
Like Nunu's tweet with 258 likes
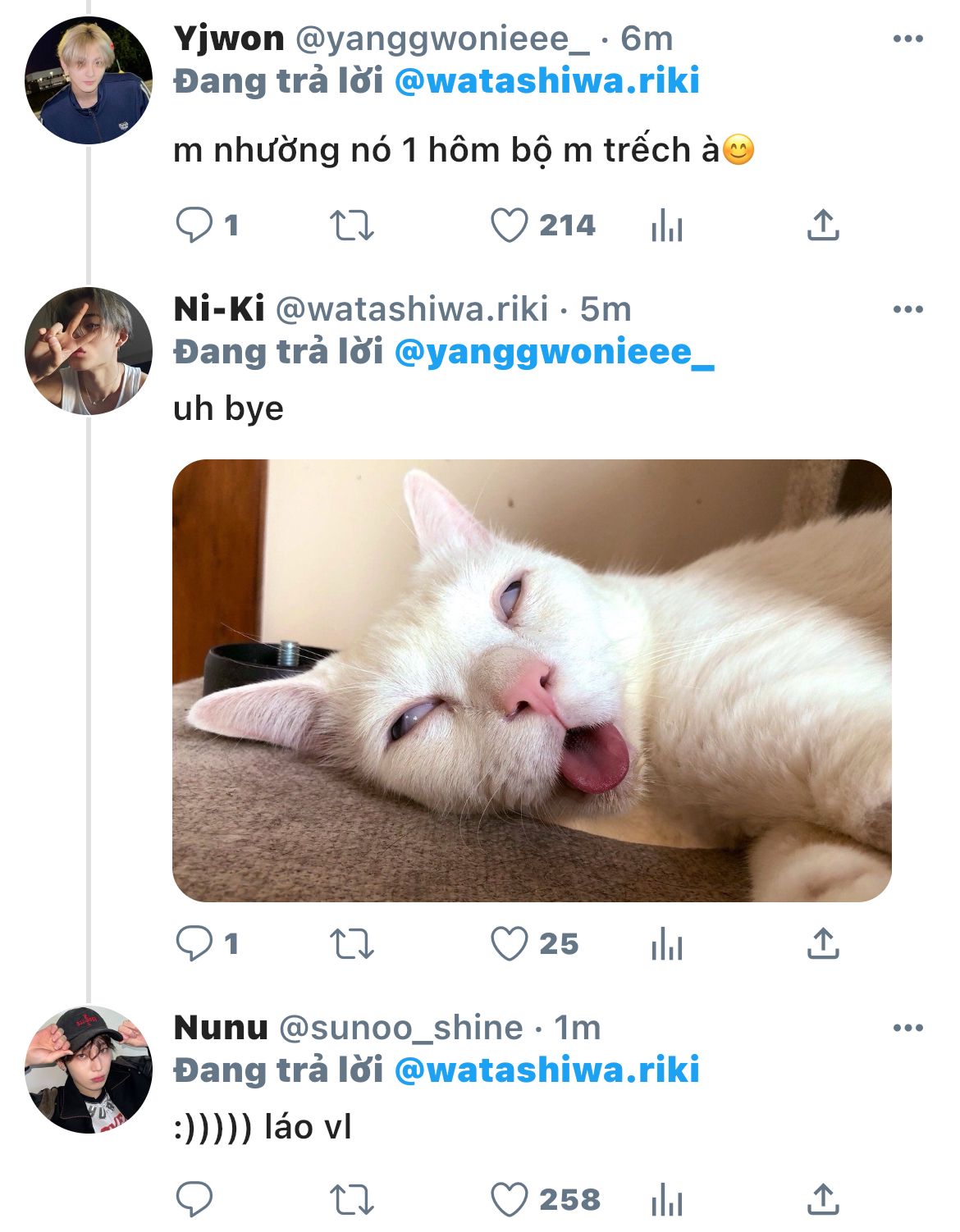(x=509, y=1199)
